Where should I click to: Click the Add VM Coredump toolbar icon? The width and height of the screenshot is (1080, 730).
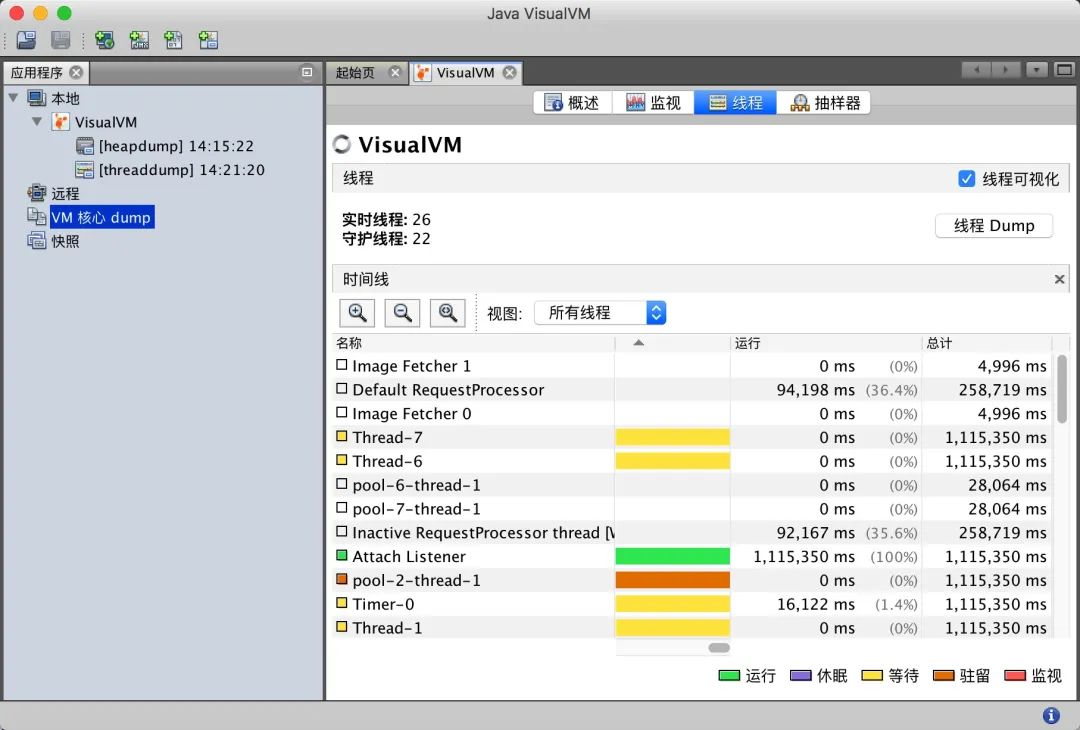(173, 40)
